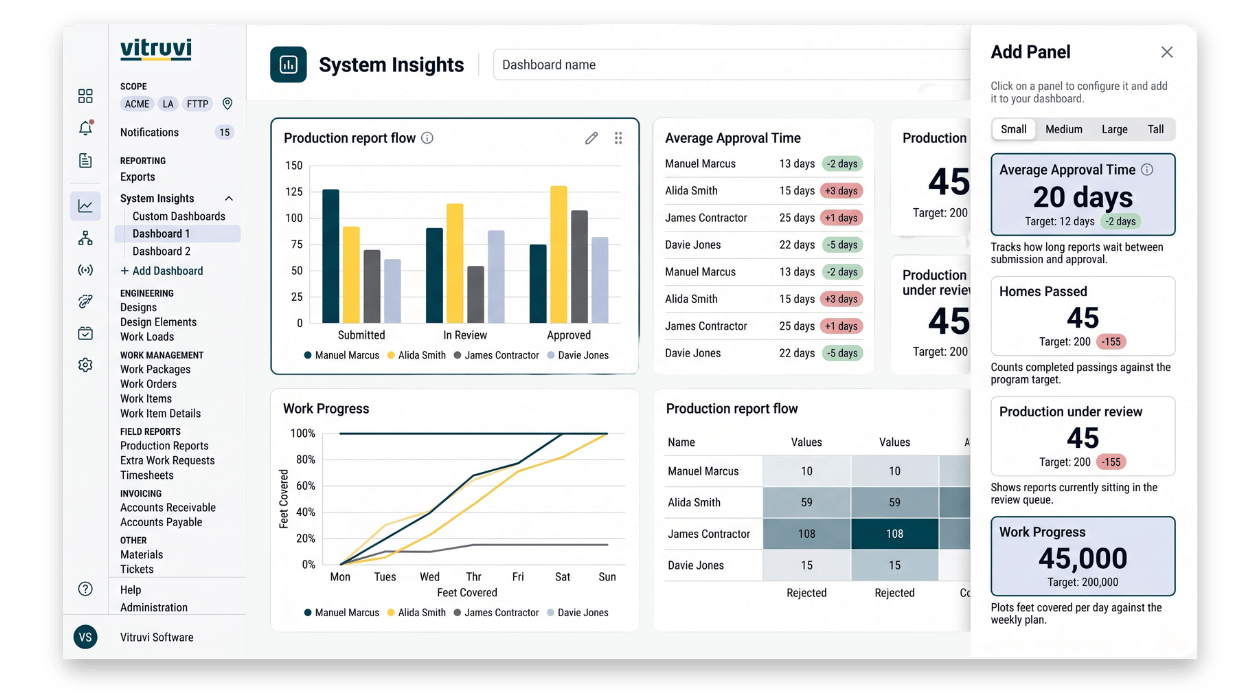This screenshot has width=1260, height=700.
Task: Open the settings gear icon in the sidebar
Action: click(x=85, y=365)
